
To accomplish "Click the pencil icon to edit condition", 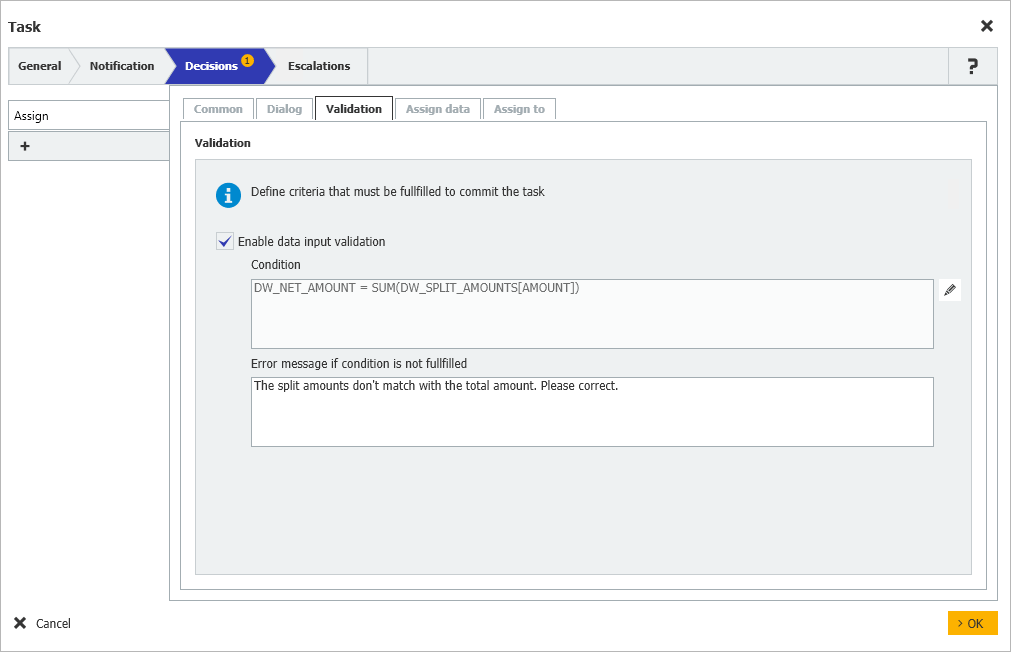I will 950,290.
